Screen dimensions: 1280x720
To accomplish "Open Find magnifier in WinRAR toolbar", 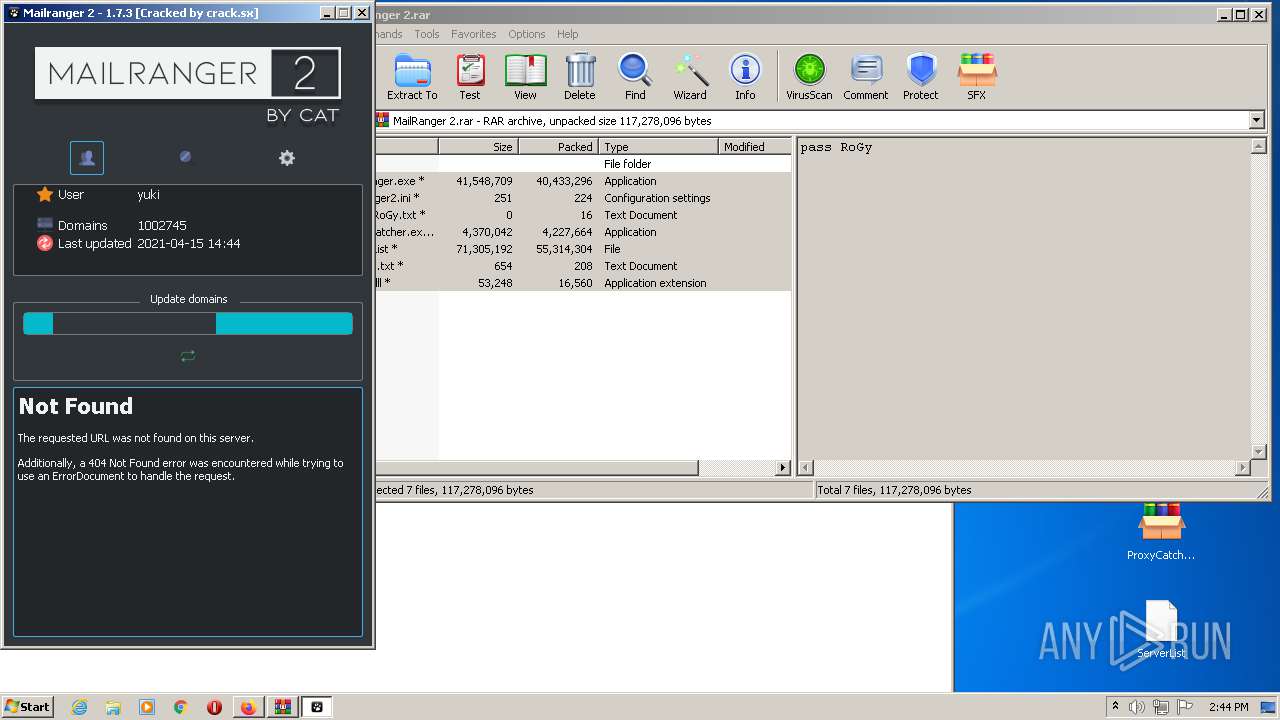I will point(635,77).
